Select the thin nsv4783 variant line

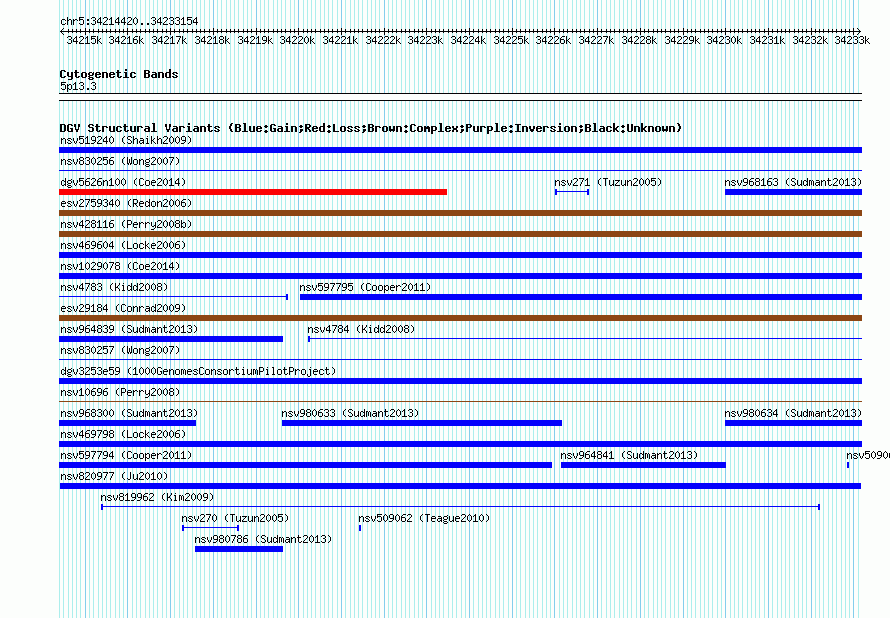pyautogui.click(x=174, y=297)
